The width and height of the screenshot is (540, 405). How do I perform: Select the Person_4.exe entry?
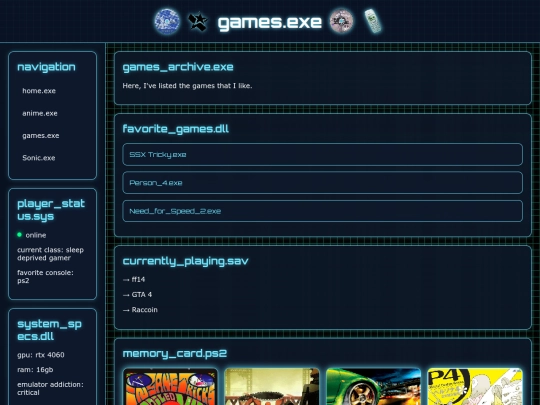point(322,183)
